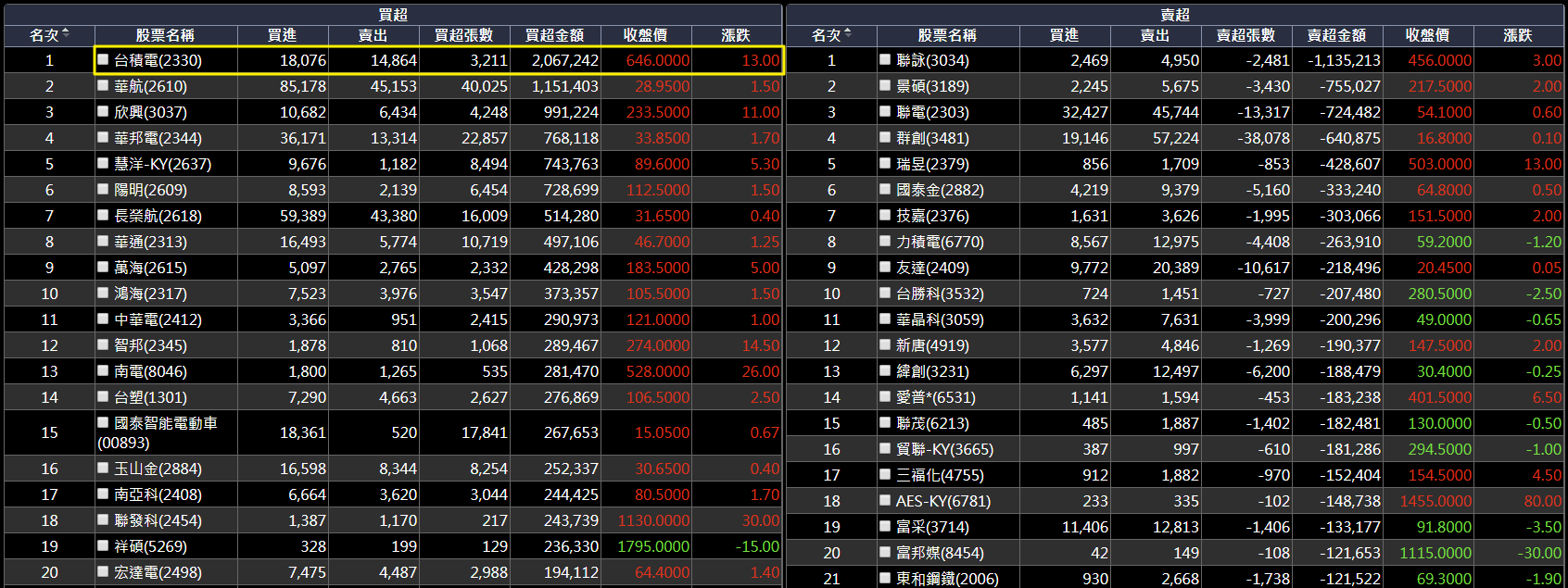Open stock 長榮航(2618)
This screenshot has width=1568, height=588.
click(158, 216)
